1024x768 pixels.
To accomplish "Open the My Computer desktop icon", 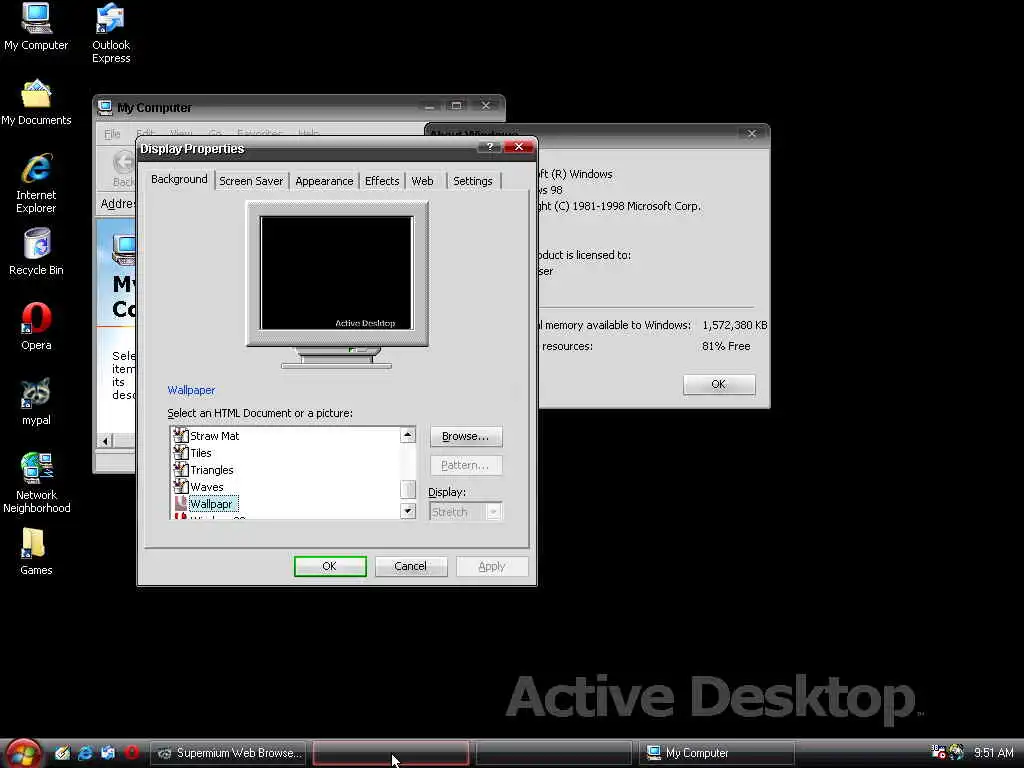I will 36,27.
